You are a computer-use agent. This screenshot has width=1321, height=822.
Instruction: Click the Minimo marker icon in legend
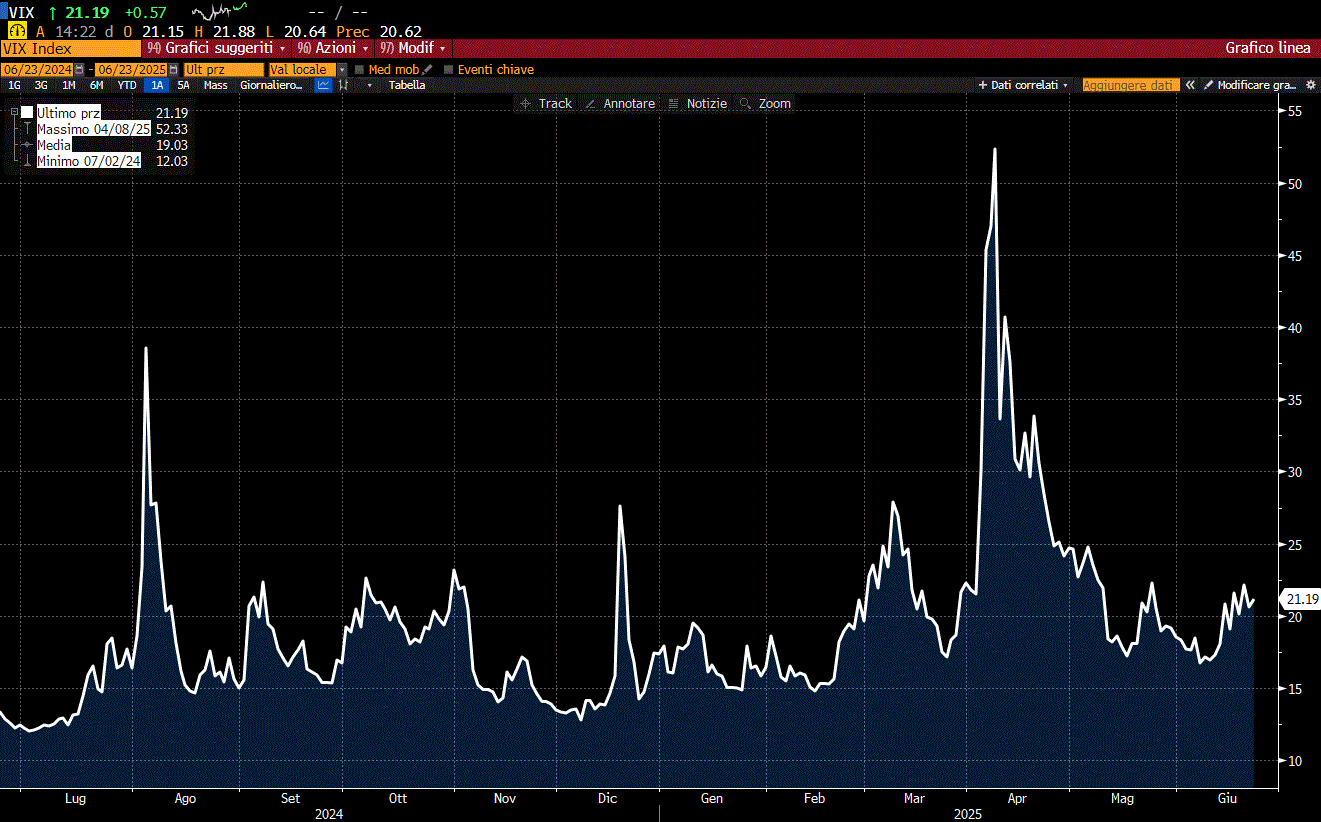(x=27, y=161)
